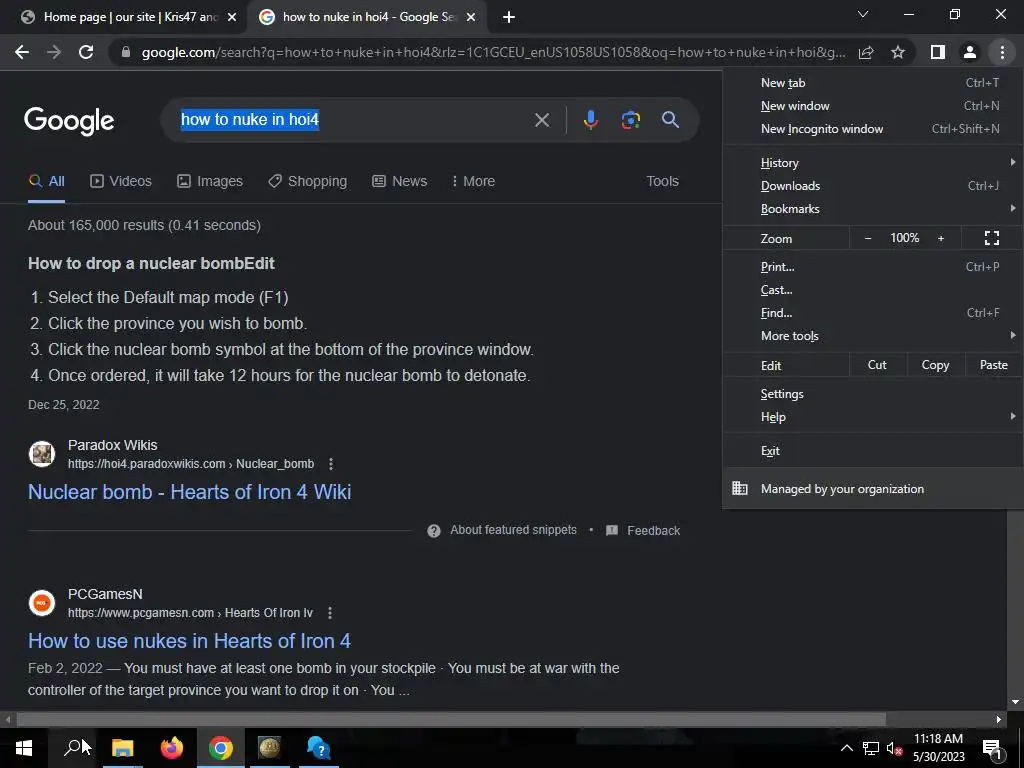The image size is (1024, 768).
Task: Select New tab menu item
Action: 872,83
